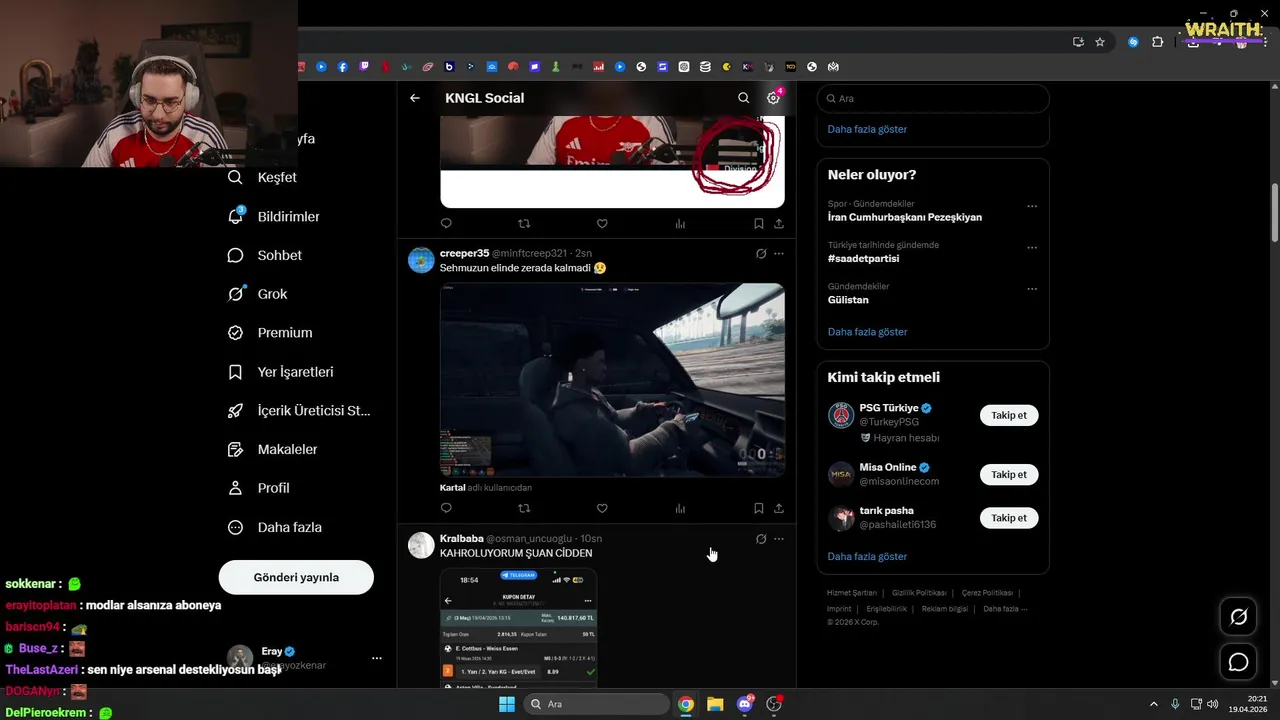This screenshot has width=1280, height=720.
Task: Open Bildirimler notifications bell
Action: coord(235,216)
